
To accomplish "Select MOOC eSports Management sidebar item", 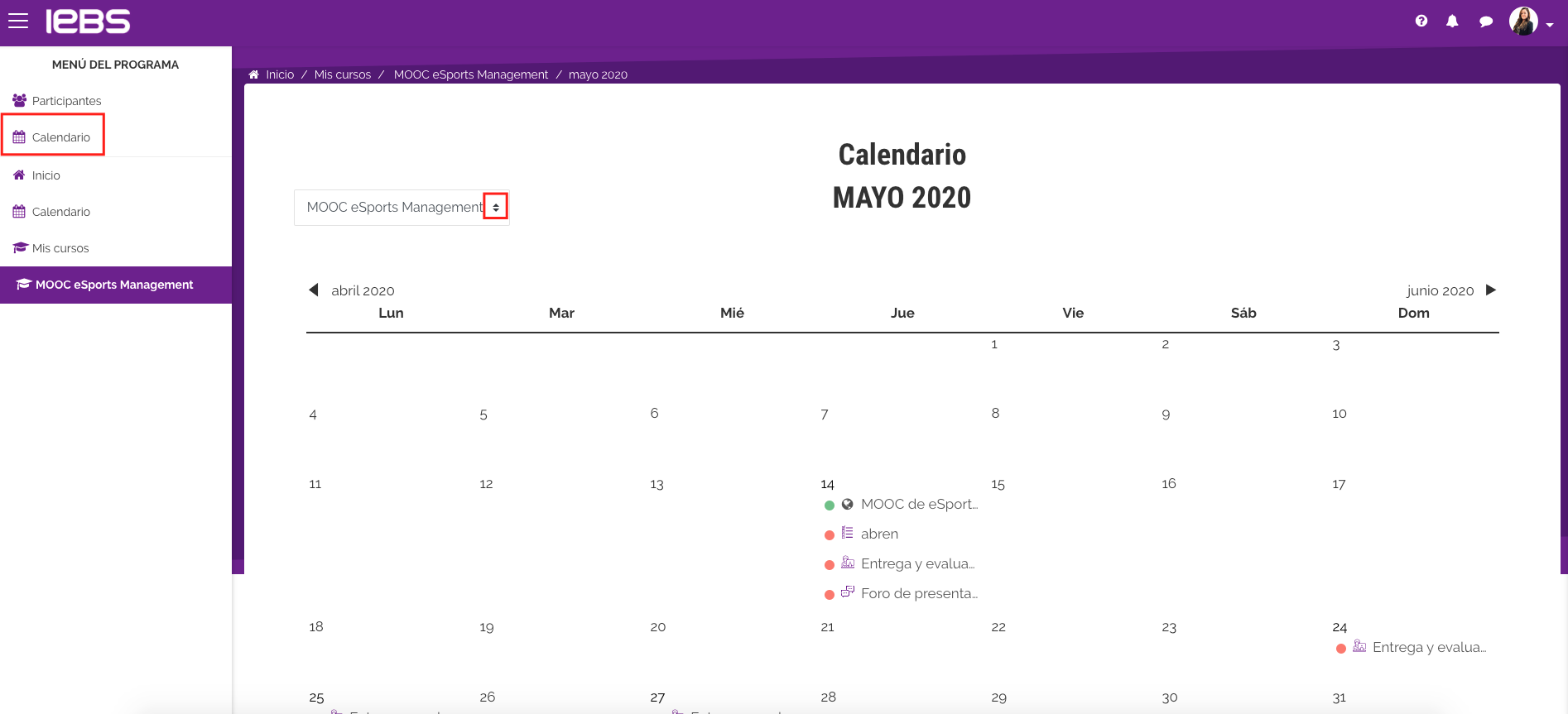I will pos(116,285).
